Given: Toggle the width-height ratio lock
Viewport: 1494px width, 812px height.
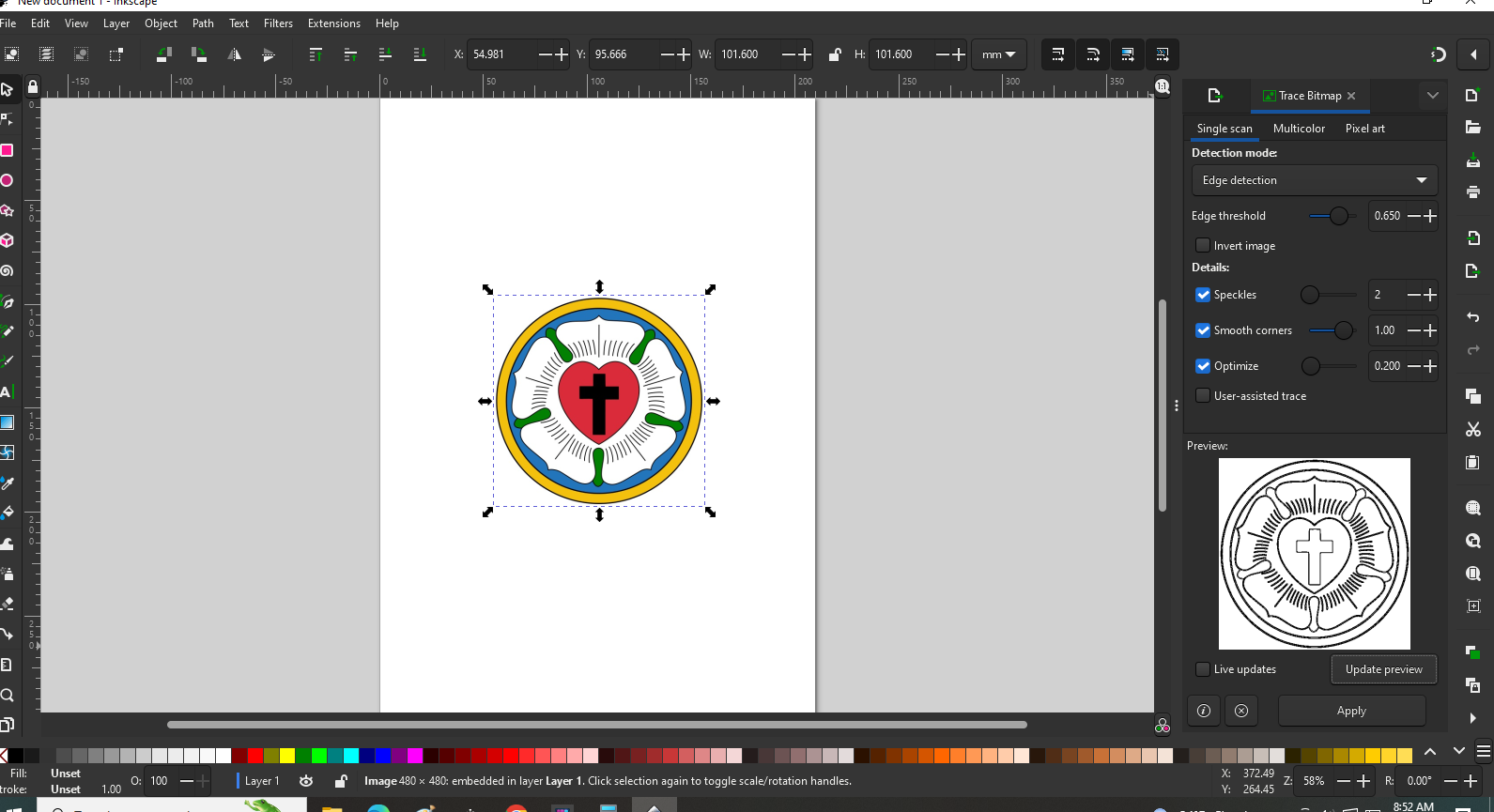Looking at the screenshot, I should pyautogui.click(x=834, y=55).
